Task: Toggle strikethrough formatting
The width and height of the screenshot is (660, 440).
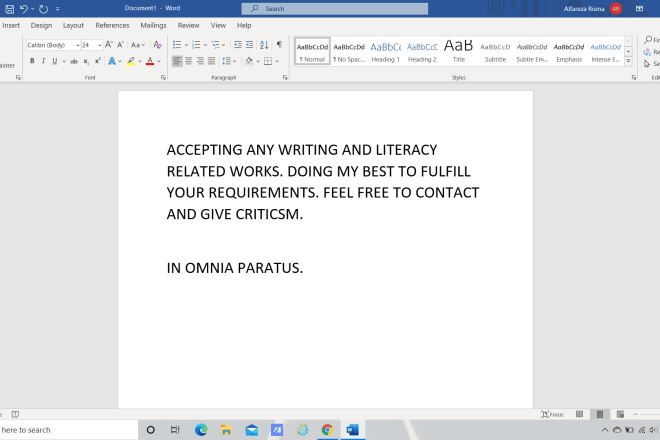Action: pyautogui.click(x=74, y=61)
